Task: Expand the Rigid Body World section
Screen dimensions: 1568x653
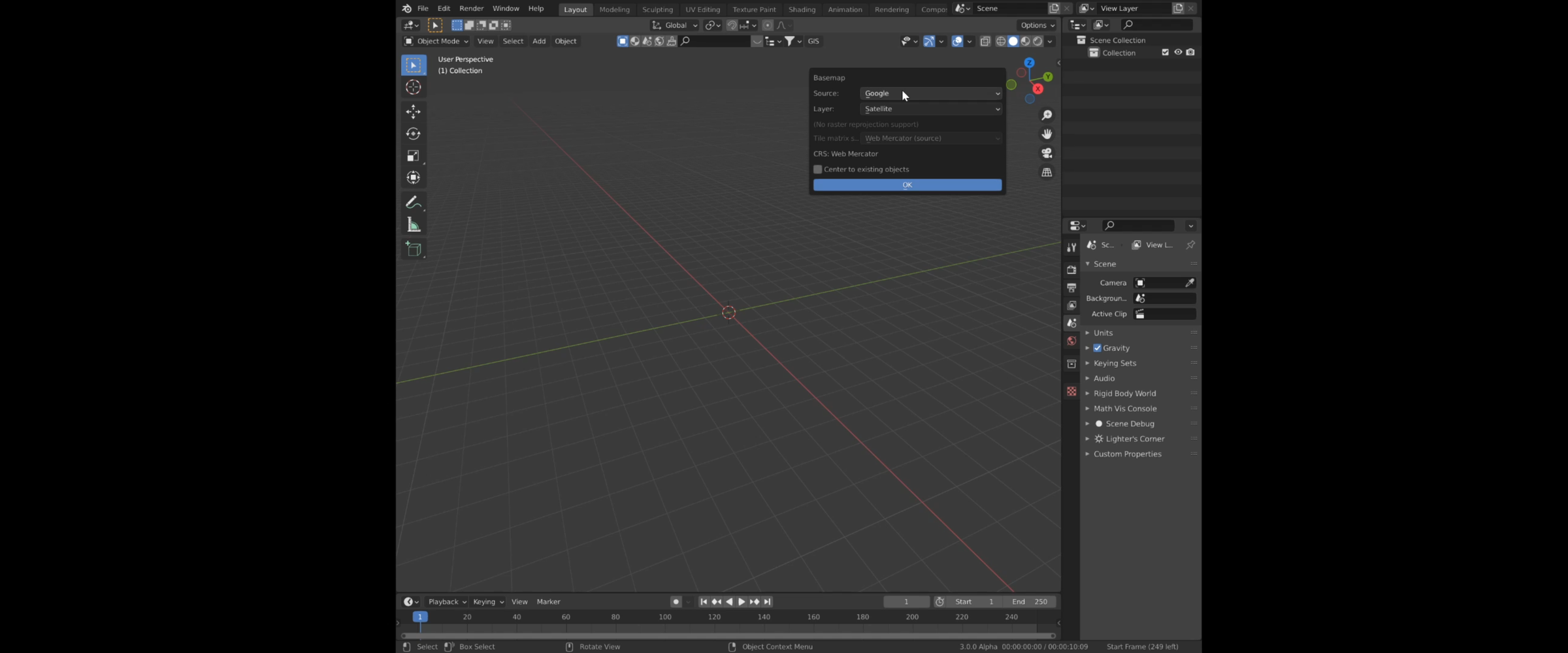Action: click(1124, 393)
